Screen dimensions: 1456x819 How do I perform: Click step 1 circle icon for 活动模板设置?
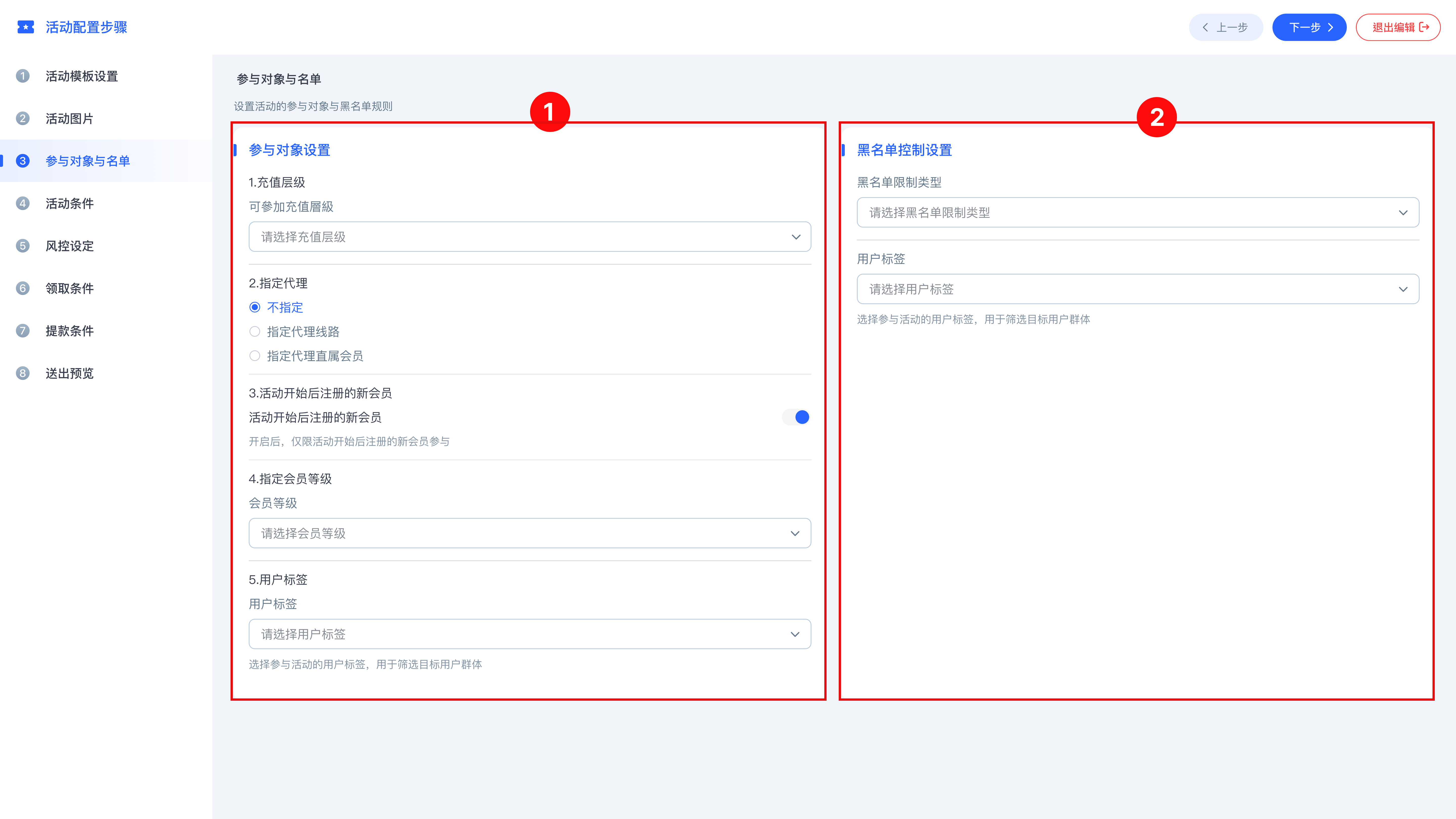pyautogui.click(x=22, y=76)
